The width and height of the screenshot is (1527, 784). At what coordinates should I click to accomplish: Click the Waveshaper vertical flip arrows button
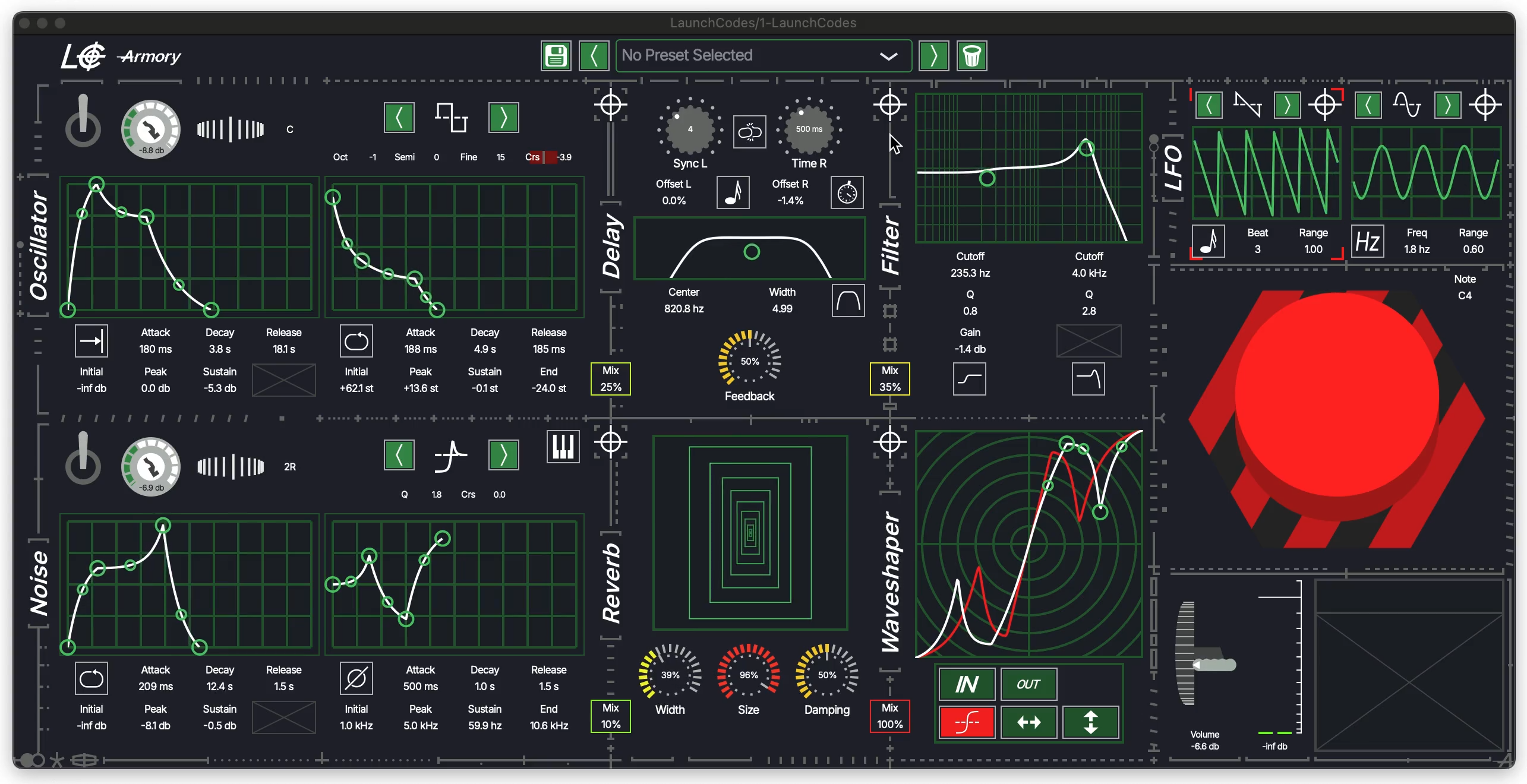click(x=1090, y=722)
